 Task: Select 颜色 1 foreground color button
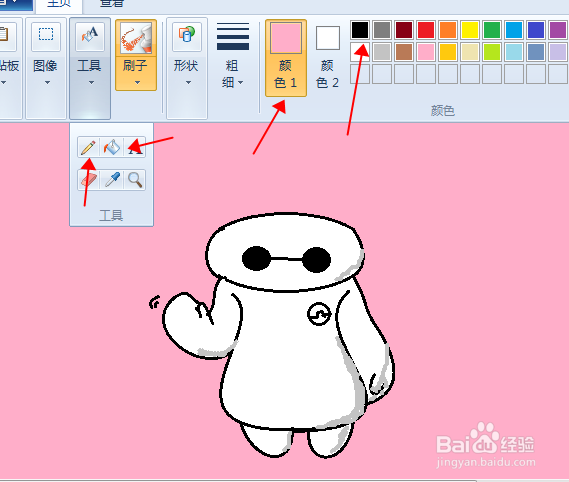pos(286,58)
